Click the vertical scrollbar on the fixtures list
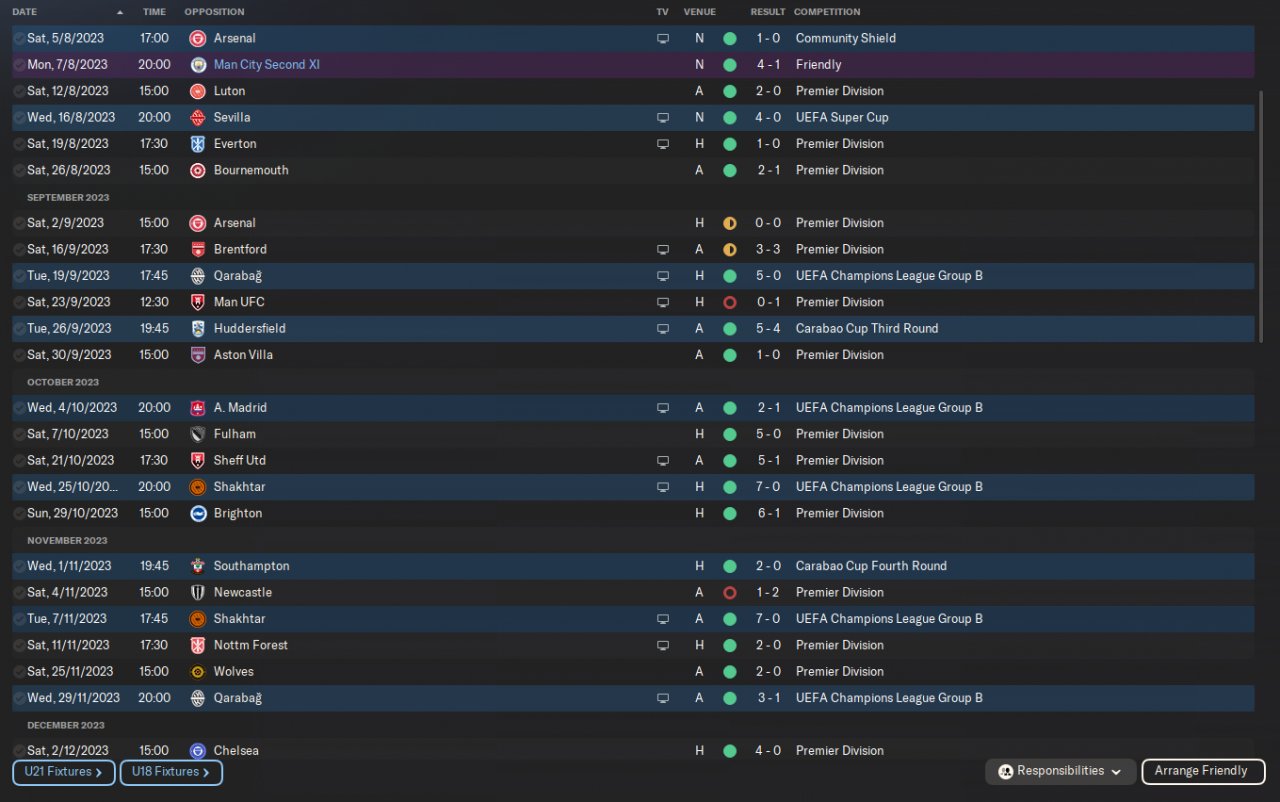Image resolution: width=1280 pixels, height=802 pixels. (x=1259, y=215)
